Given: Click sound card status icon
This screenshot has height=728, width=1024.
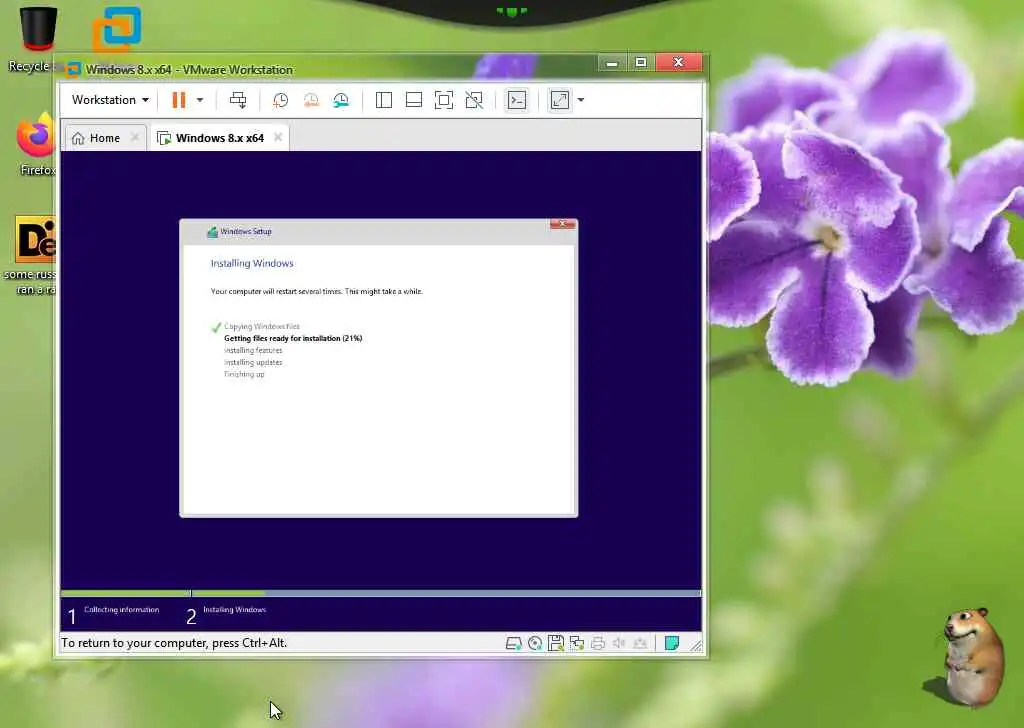Looking at the screenshot, I should coord(618,644).
